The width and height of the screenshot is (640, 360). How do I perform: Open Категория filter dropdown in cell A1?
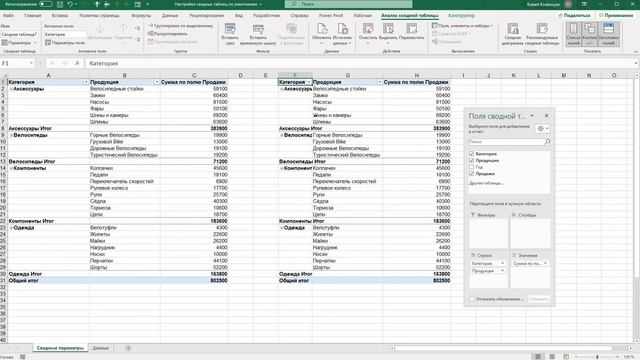[86, 82]
